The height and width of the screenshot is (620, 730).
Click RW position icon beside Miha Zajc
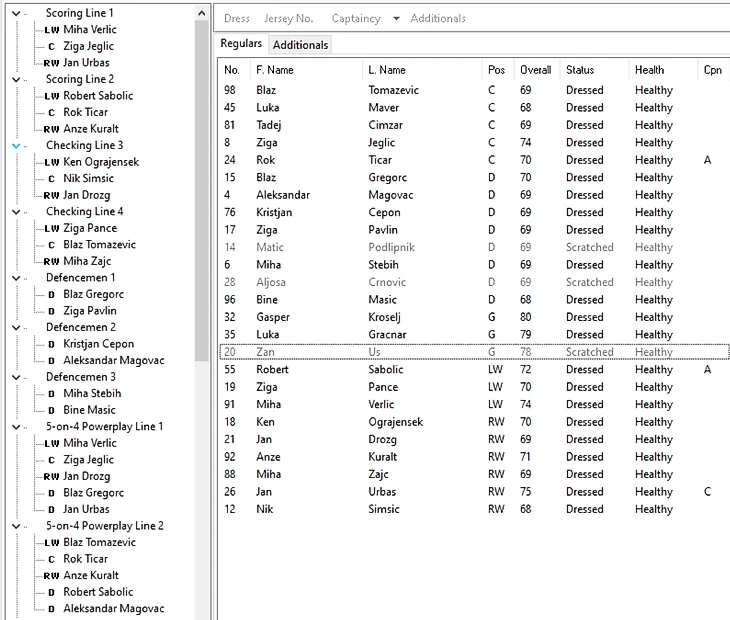coord(52,261)
